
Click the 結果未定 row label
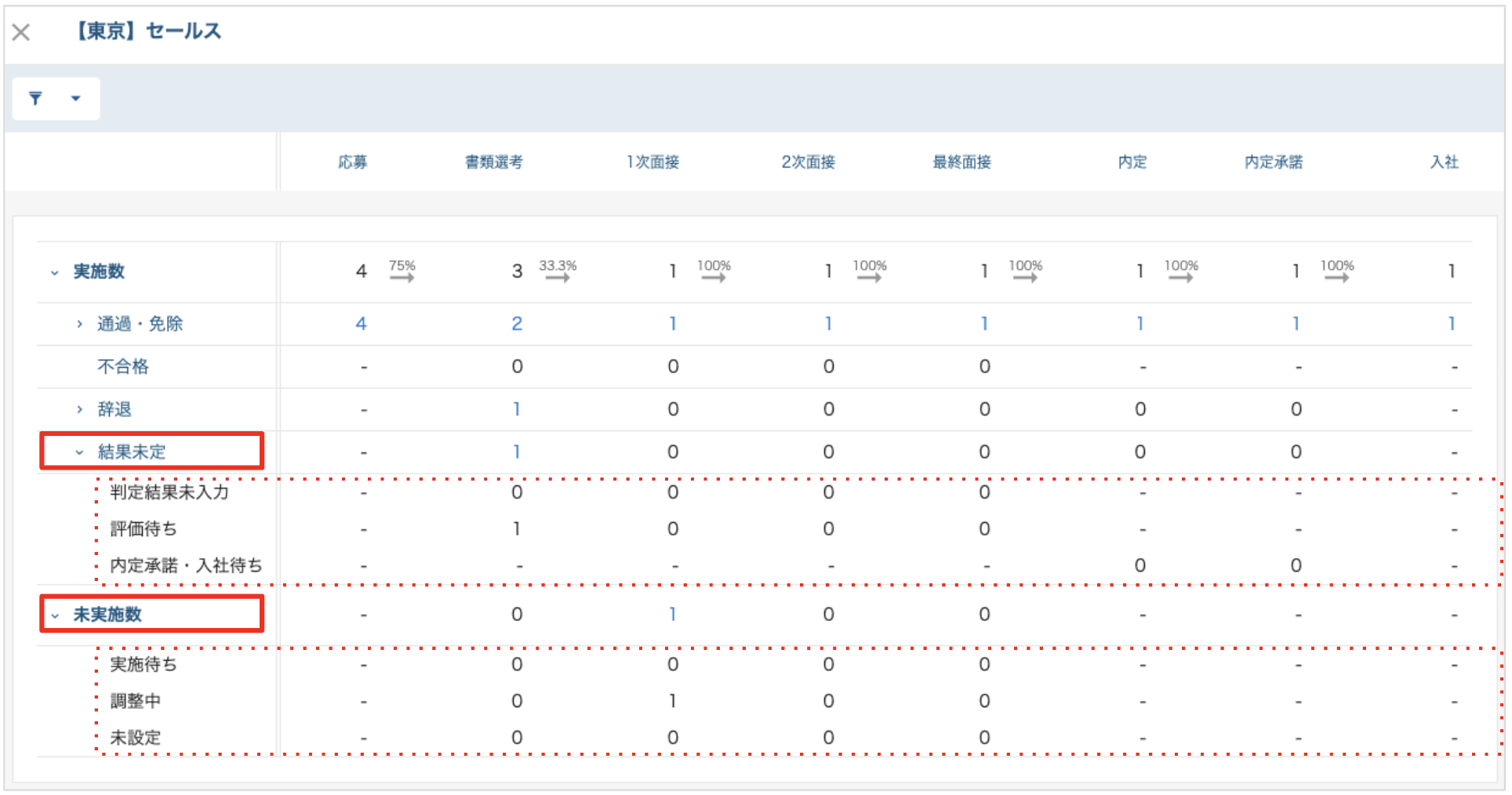132,452
